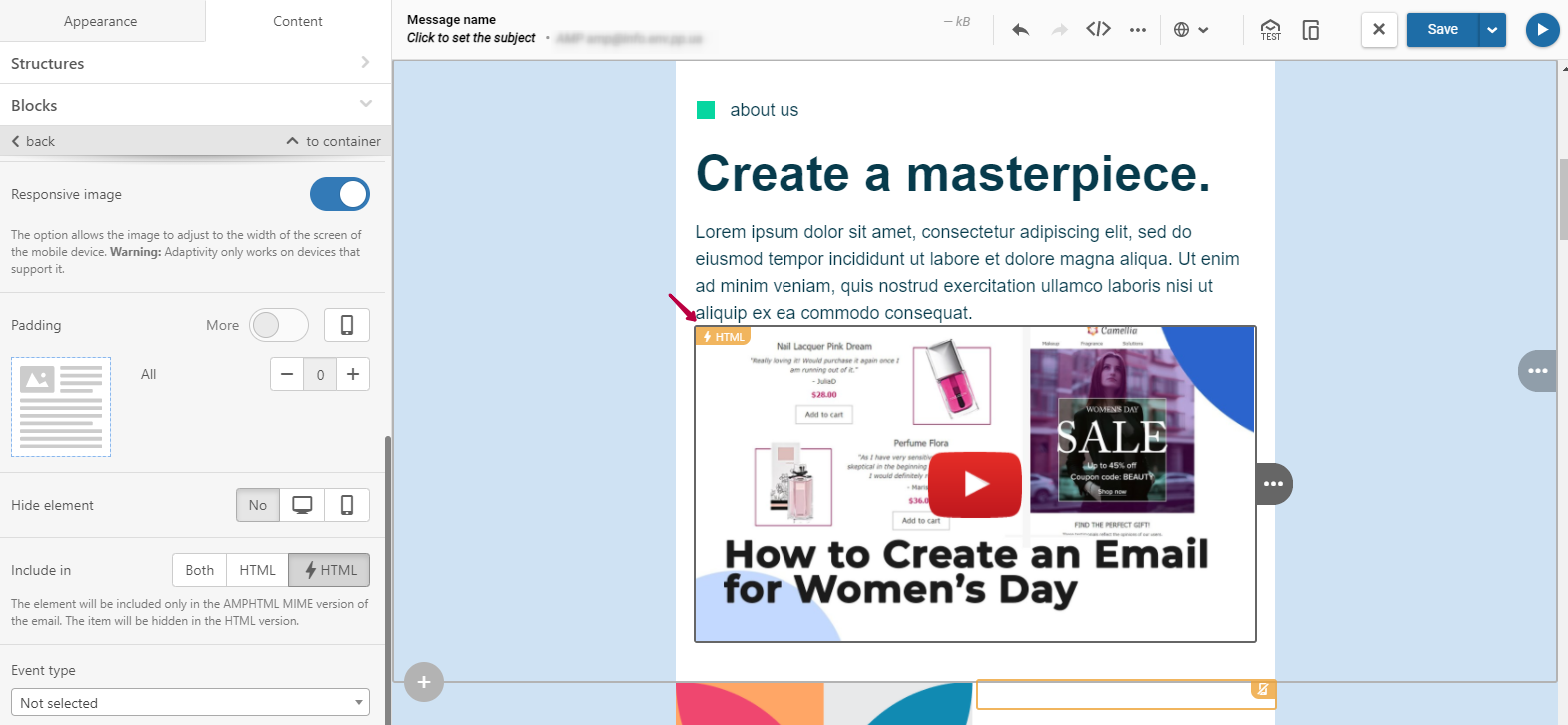Viewport: 1568px width, 725px height.
Task: Play the Women's Day video
Action: pyautogui.click(x=976, y=484)
